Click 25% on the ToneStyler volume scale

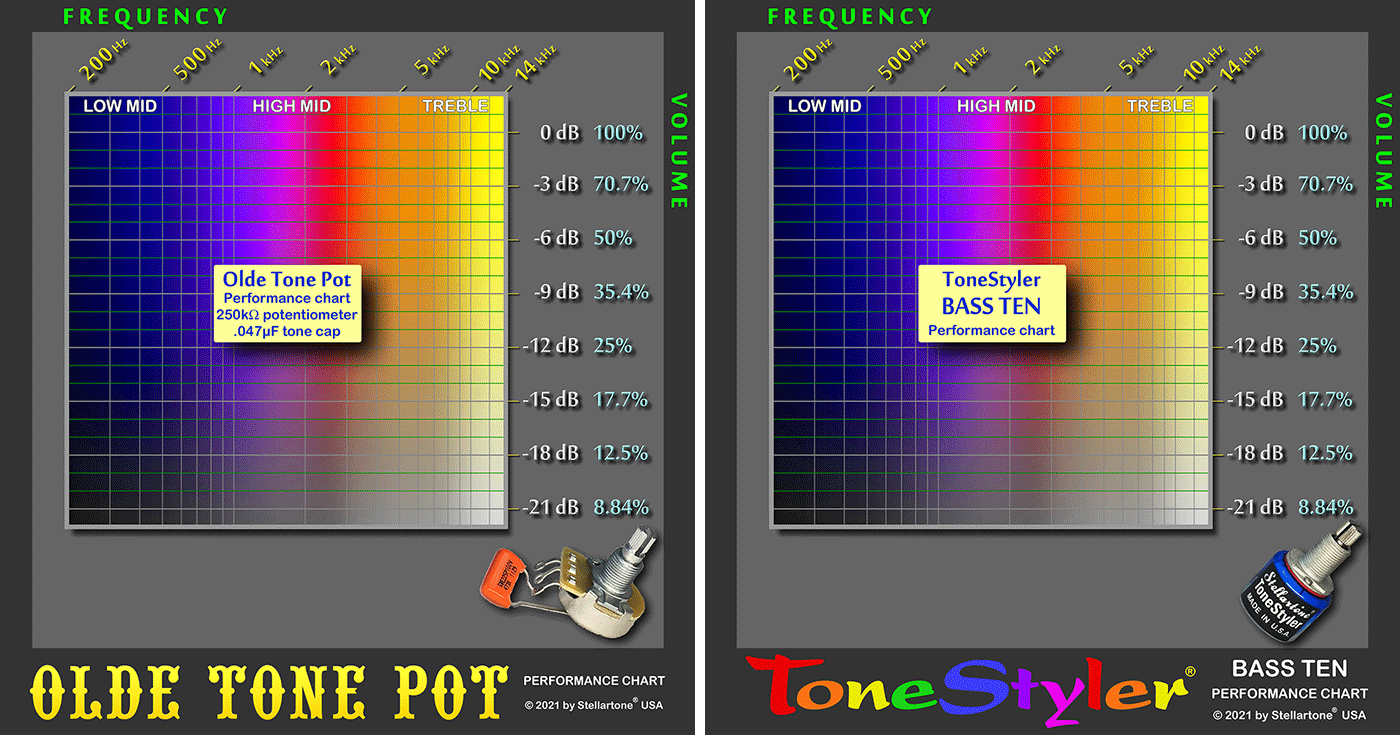[1318, 346]
